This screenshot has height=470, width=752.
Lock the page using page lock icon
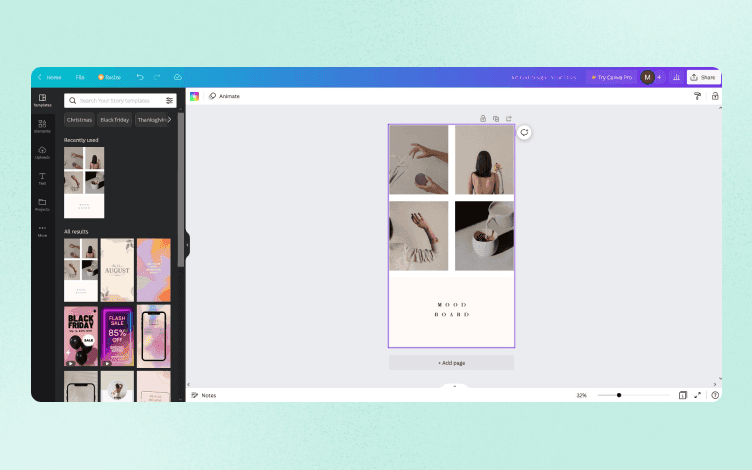483,118
